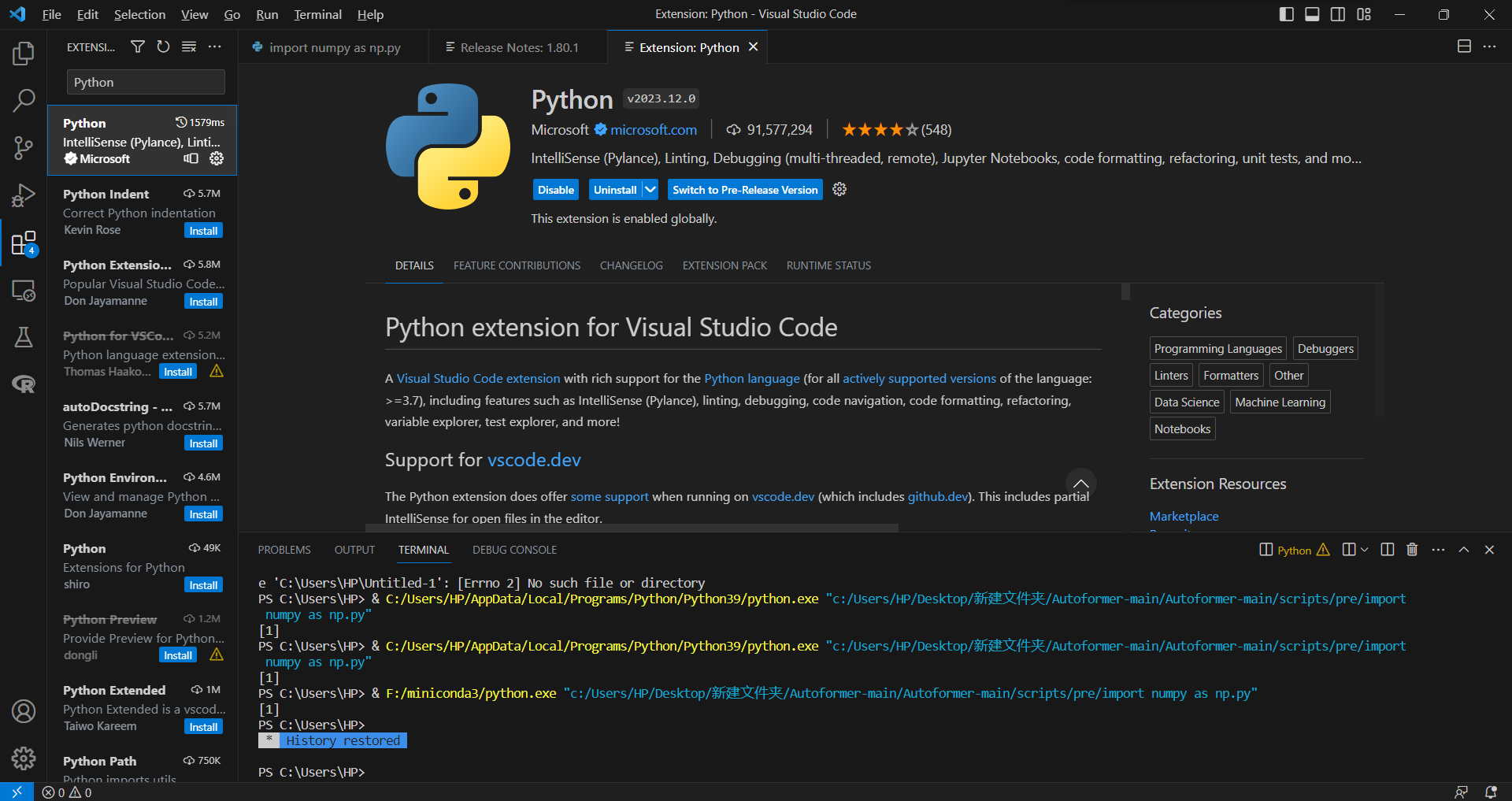Open the Feature Contributions tab
Viewport: 1512px width, 801px height.
517,265
